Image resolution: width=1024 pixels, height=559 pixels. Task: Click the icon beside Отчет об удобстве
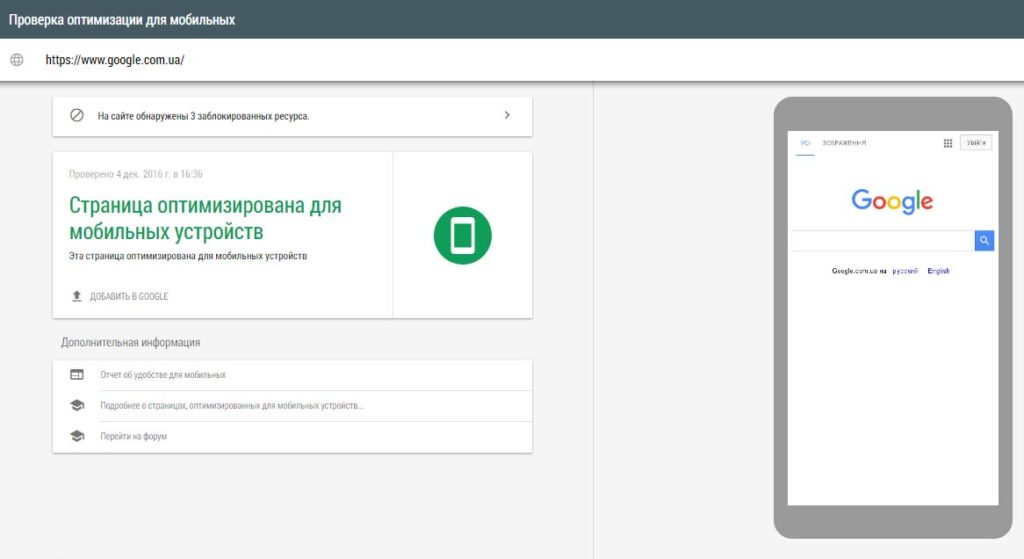tap(77, 375)
